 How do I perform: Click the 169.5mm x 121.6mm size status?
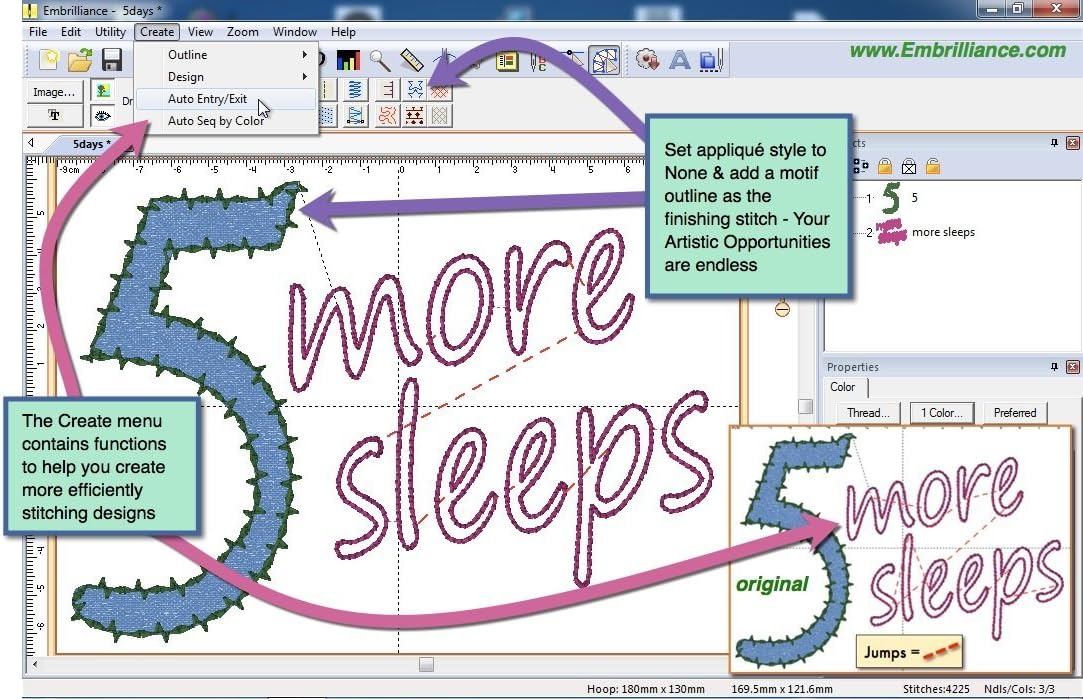pyautogui.click(x=781, y=689)
